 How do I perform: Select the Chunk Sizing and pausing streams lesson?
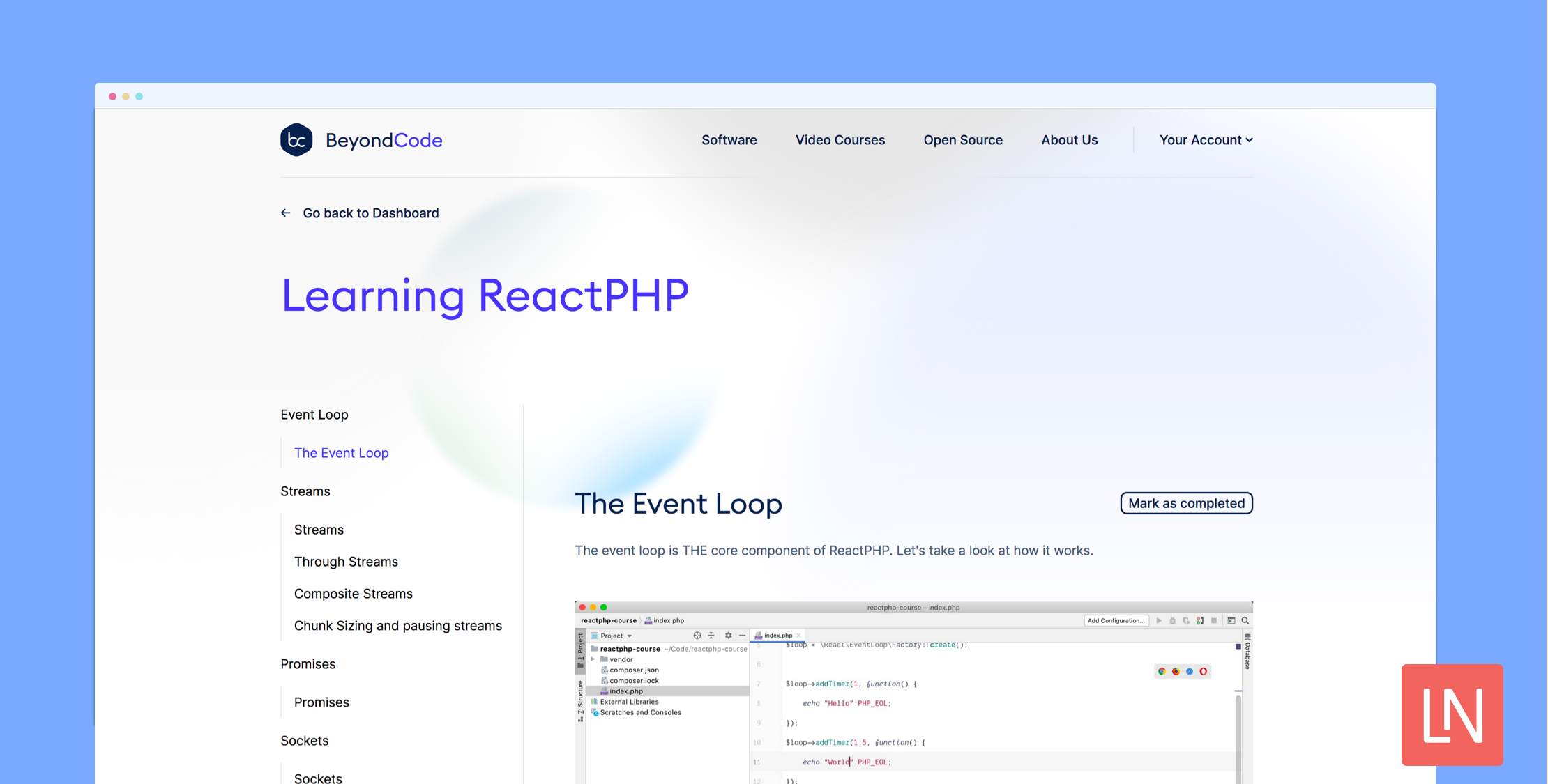pyautogui.click(x=397, y=625)
